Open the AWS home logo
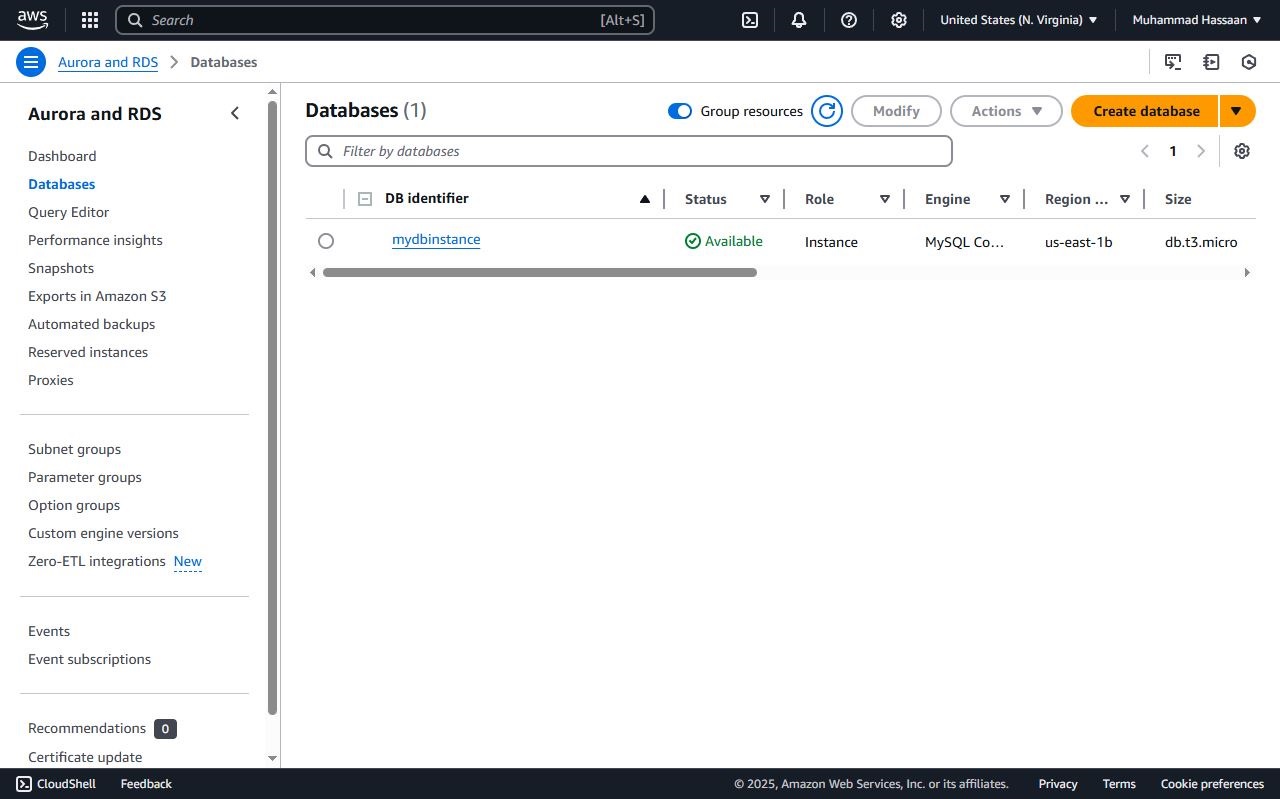The width and height of the screenshot is (1280, 799). [x=32, y=20]
